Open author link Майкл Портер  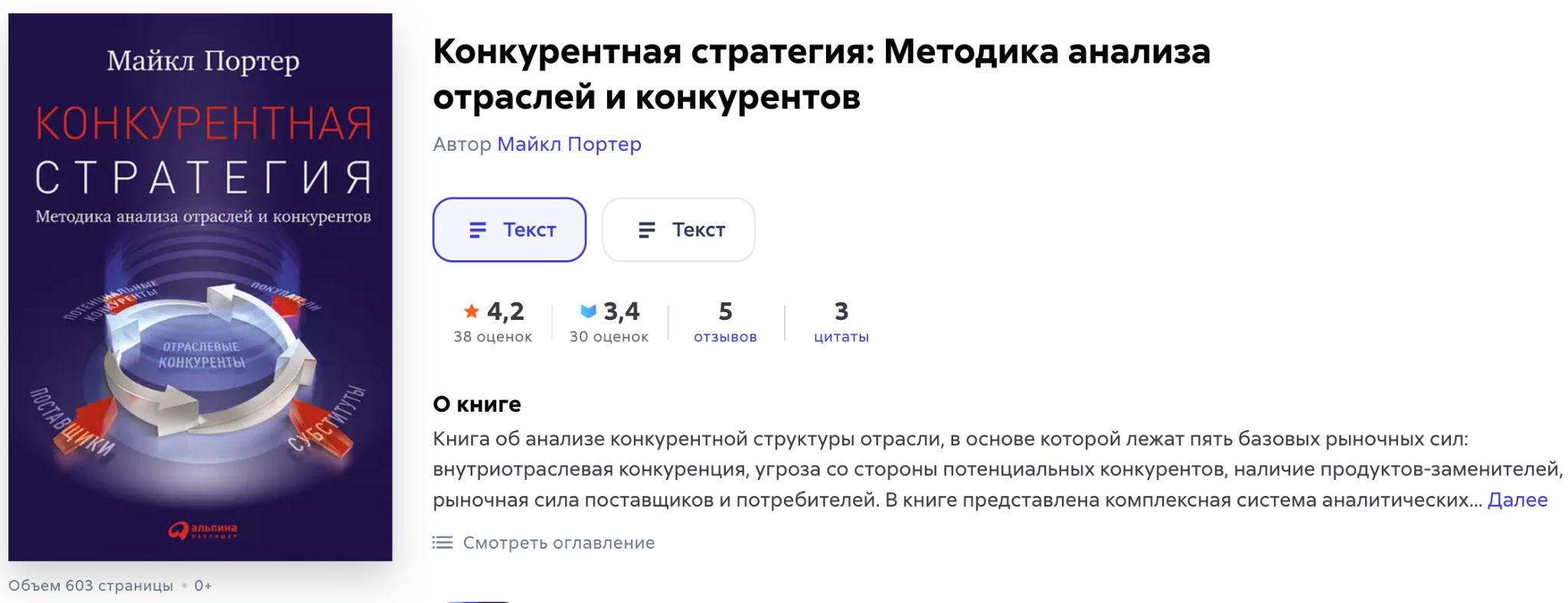pos(569,144)
